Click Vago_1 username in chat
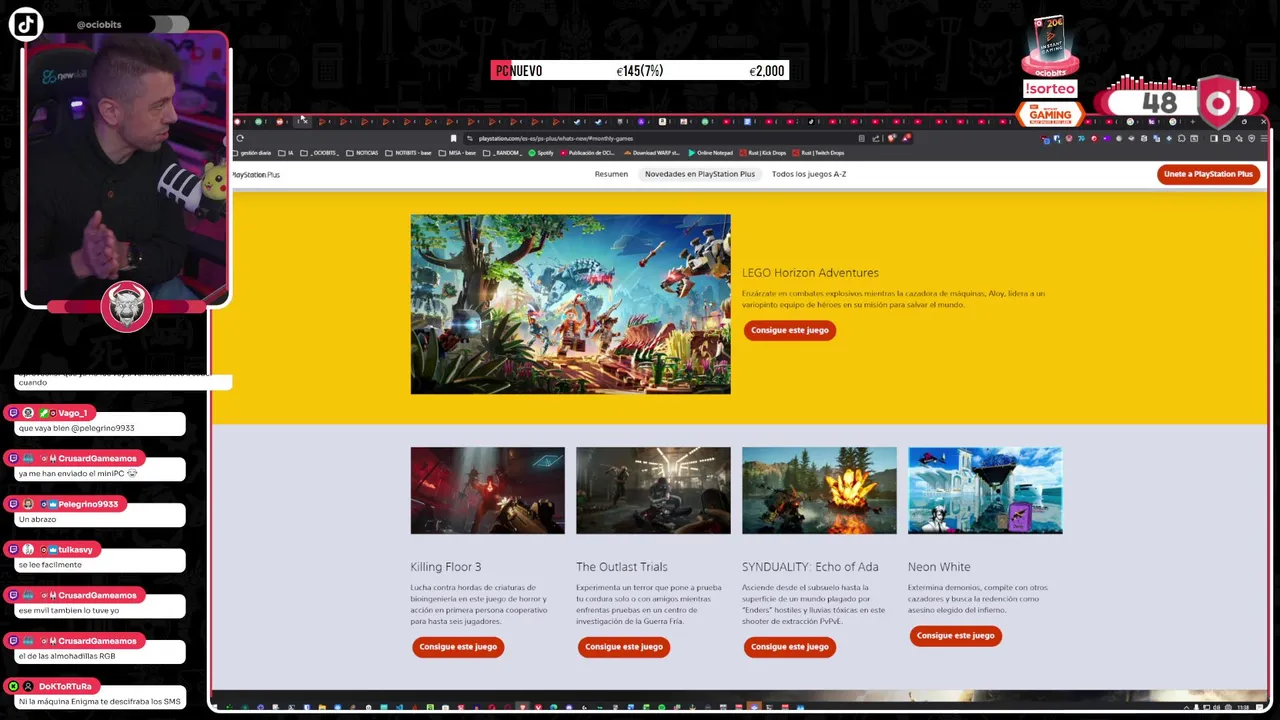Screen dimensions: 1280x720 pos(72,413)
